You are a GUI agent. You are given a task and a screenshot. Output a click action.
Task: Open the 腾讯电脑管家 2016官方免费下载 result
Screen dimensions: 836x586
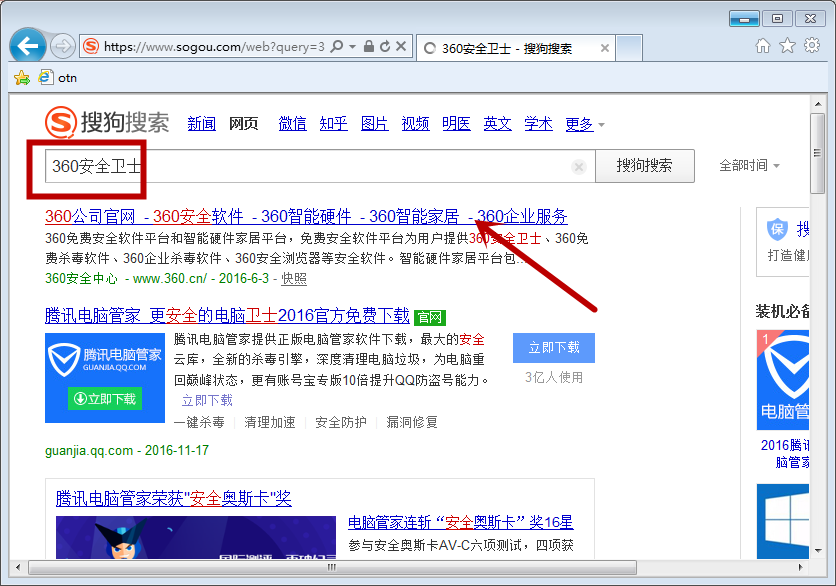pyautogui.click(x=227, y=316)
